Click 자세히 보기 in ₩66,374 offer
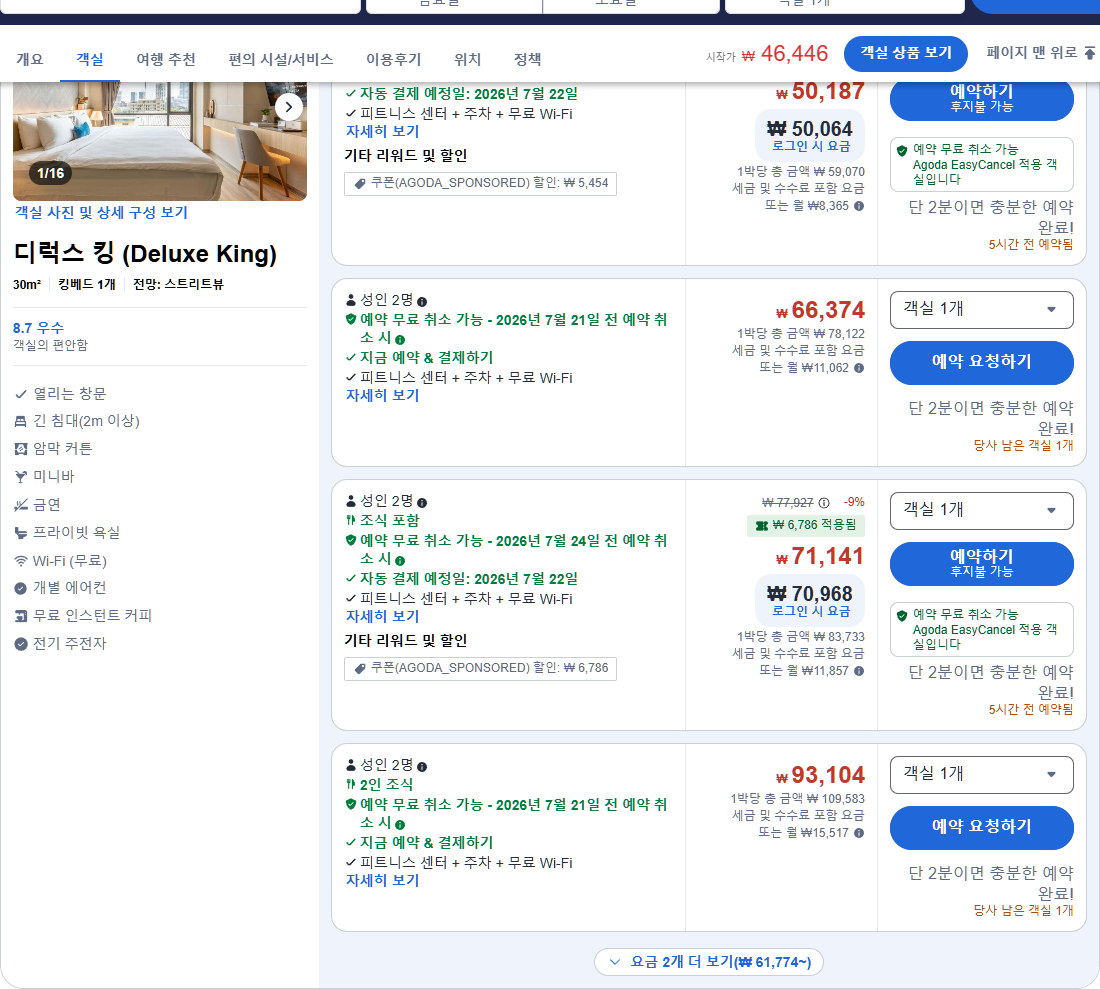 (382, 396)
